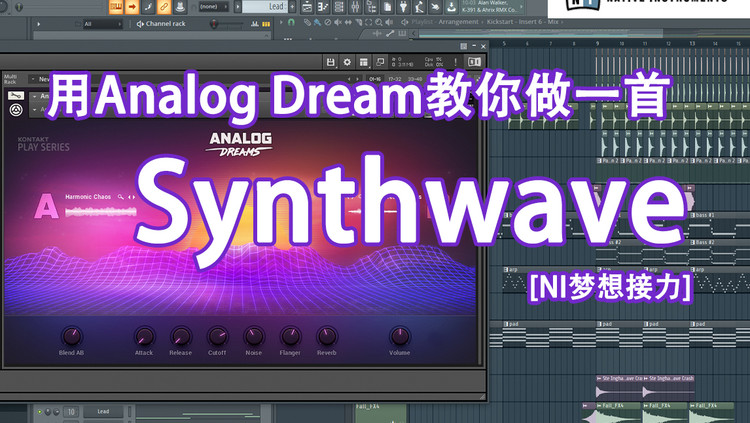
Task: Select the 01-16 multi rack page tab
Action: click(375, 79)
